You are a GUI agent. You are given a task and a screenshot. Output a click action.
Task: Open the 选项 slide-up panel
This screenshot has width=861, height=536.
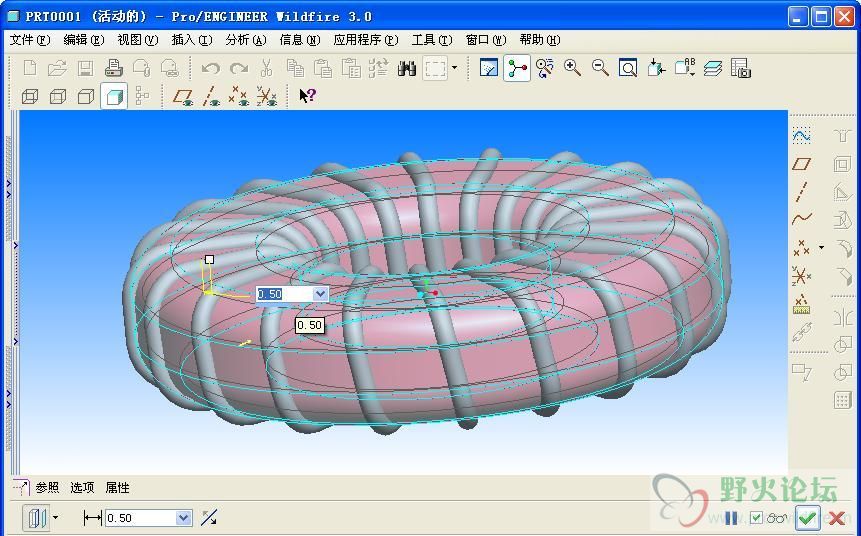click(82, 487)
